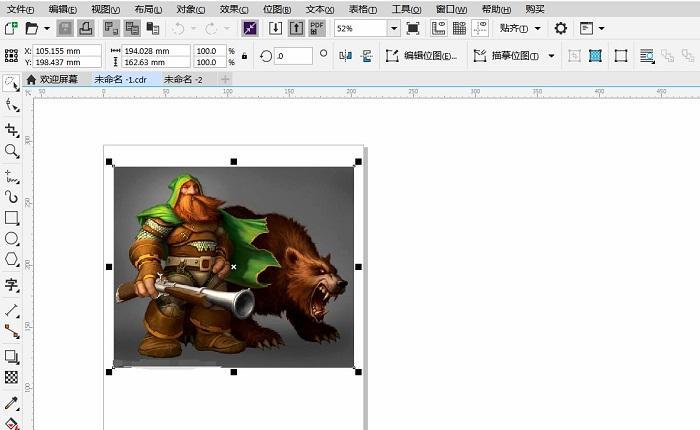This screenshot has height=430, width=700.
Task: Click the Export icon with up arrow
Action: pos(296,29)
